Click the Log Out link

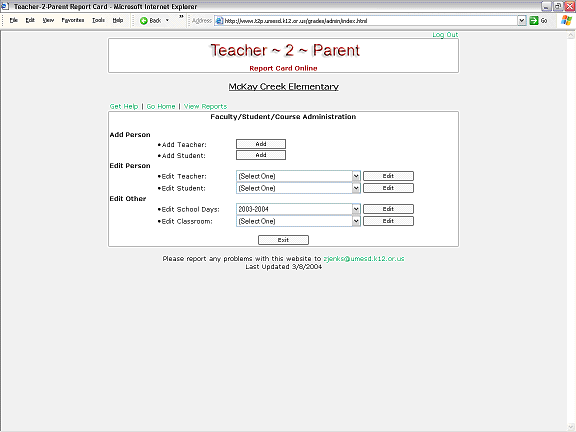click(445, 35)
